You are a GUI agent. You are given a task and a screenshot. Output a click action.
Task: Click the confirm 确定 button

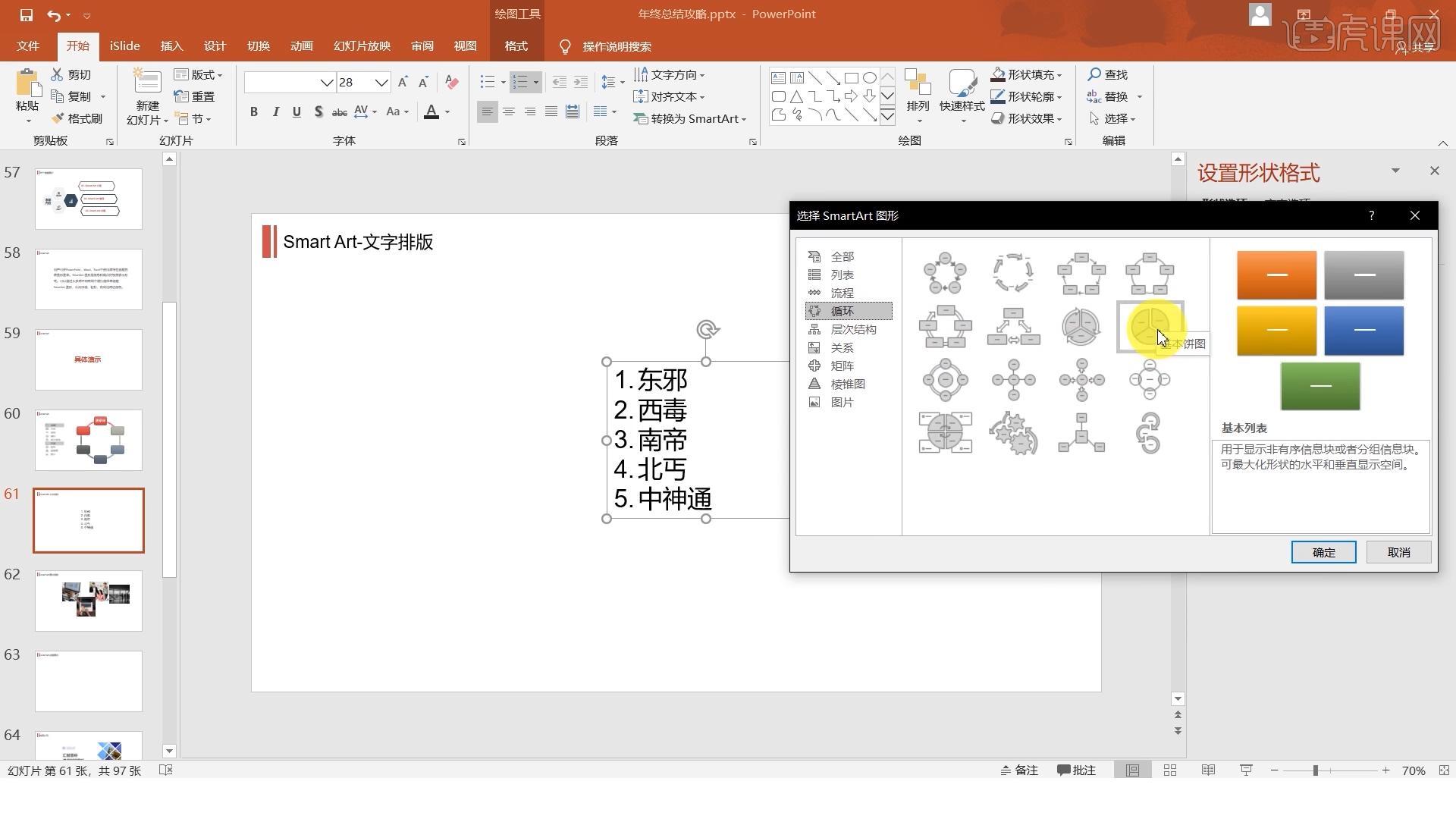pyautogui.click(x=1323, y=552)
